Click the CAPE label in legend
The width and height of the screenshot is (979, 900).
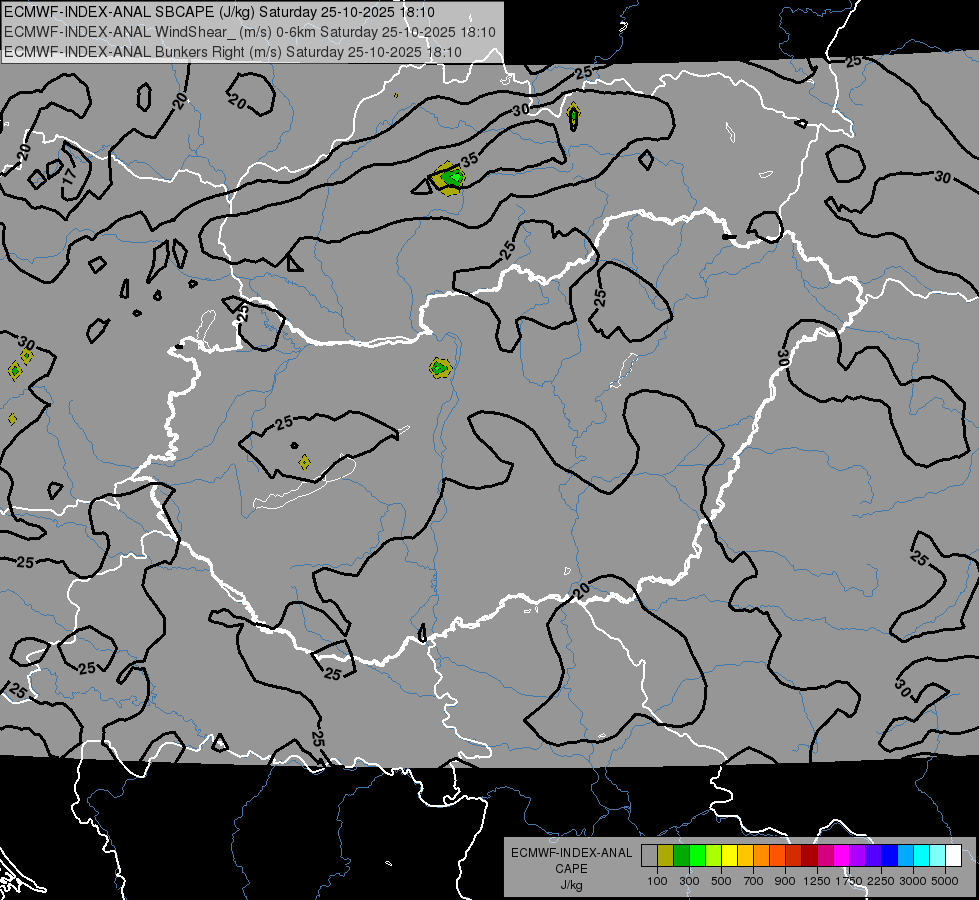(571, 868)
